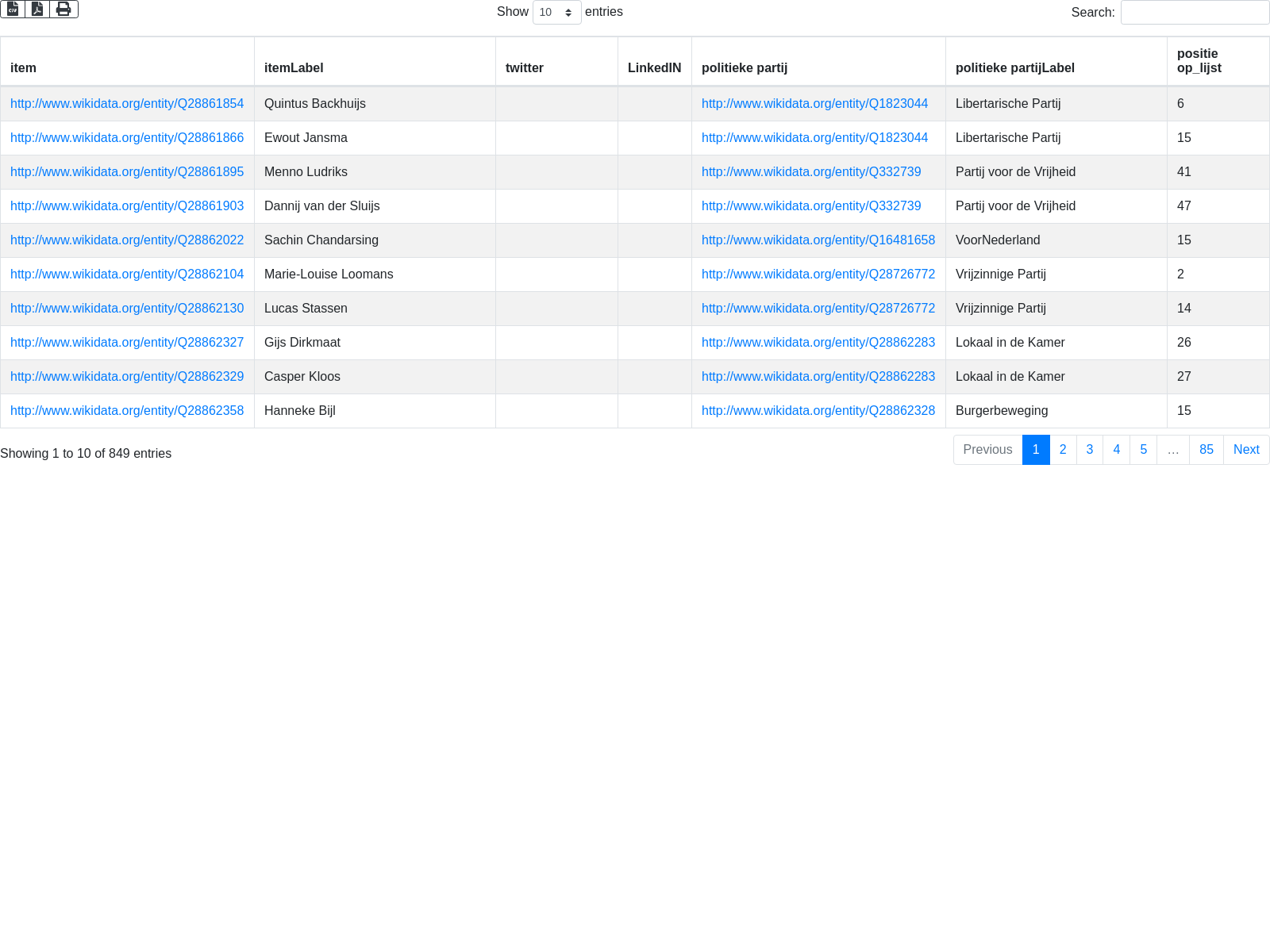Open wikidata entity Q28861866 link
Screen dimensions: 1270x952
(127, 138)
